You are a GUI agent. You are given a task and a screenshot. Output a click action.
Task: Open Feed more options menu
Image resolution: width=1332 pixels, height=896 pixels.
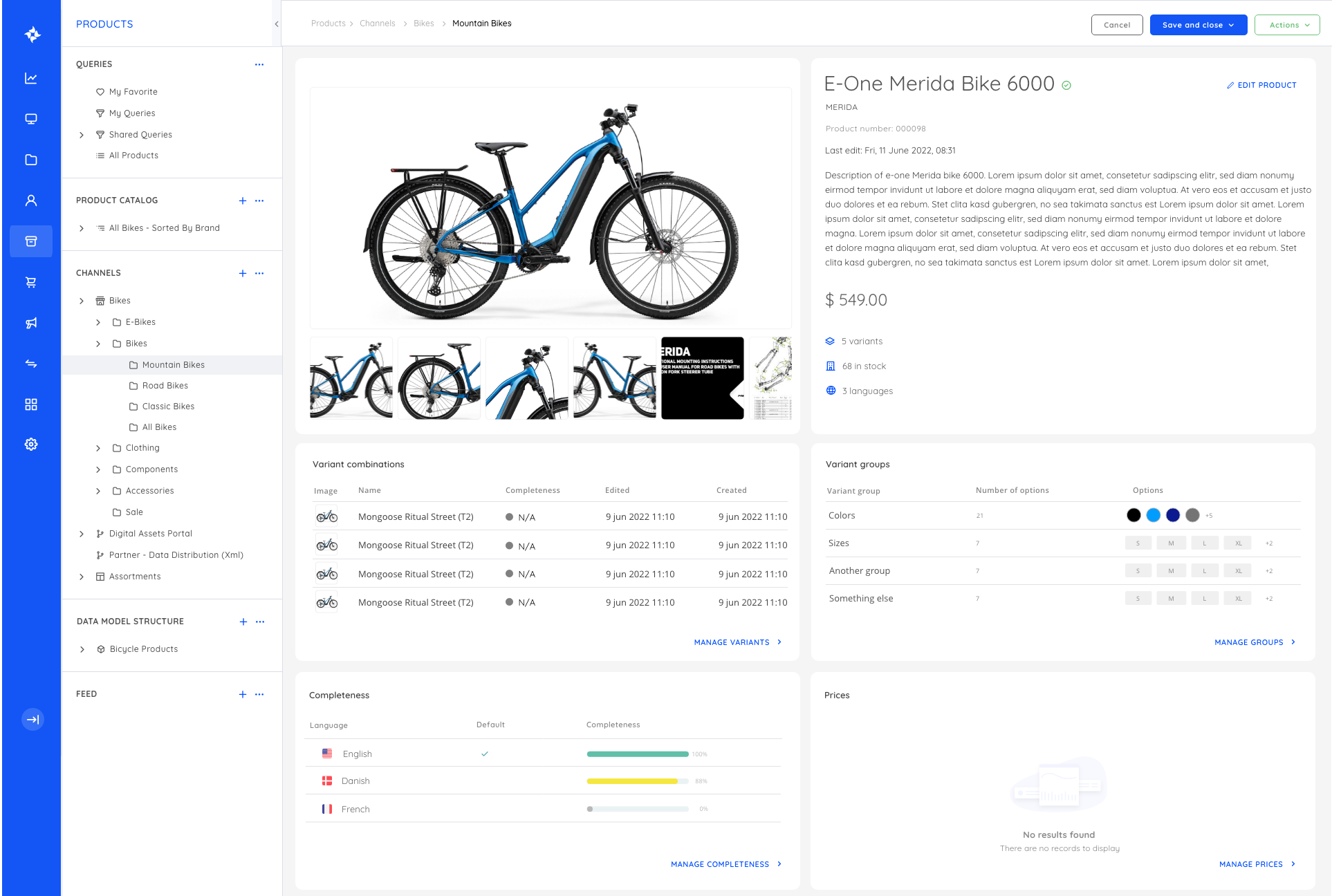[259, 694]
